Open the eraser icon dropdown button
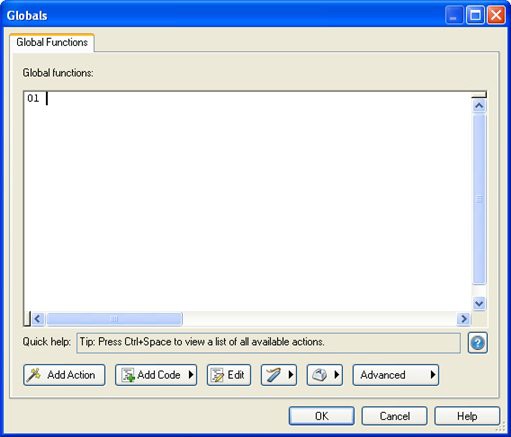511x437 pixels. click(x=325, y=375)
